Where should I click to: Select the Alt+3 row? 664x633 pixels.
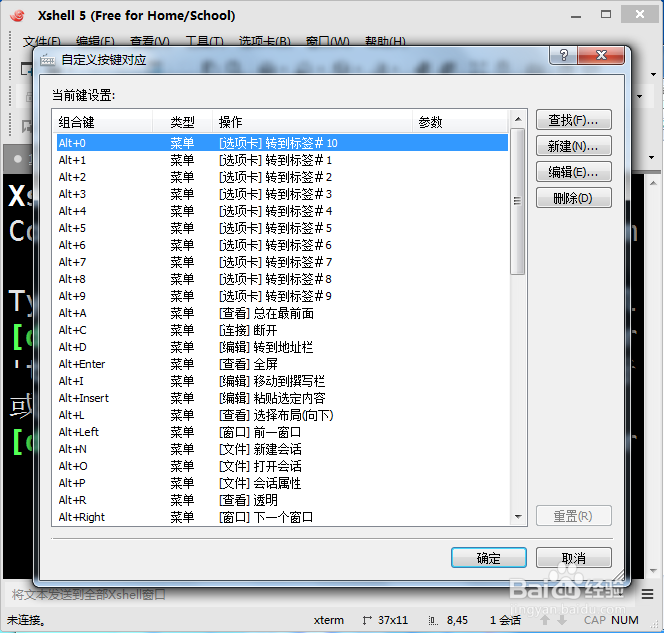pyautogui.click(x=282, y=194)
